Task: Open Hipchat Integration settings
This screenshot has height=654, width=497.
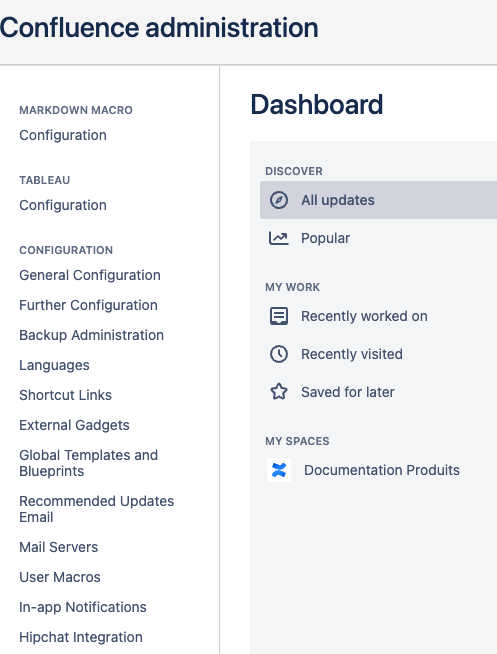Action: point(81,637)
